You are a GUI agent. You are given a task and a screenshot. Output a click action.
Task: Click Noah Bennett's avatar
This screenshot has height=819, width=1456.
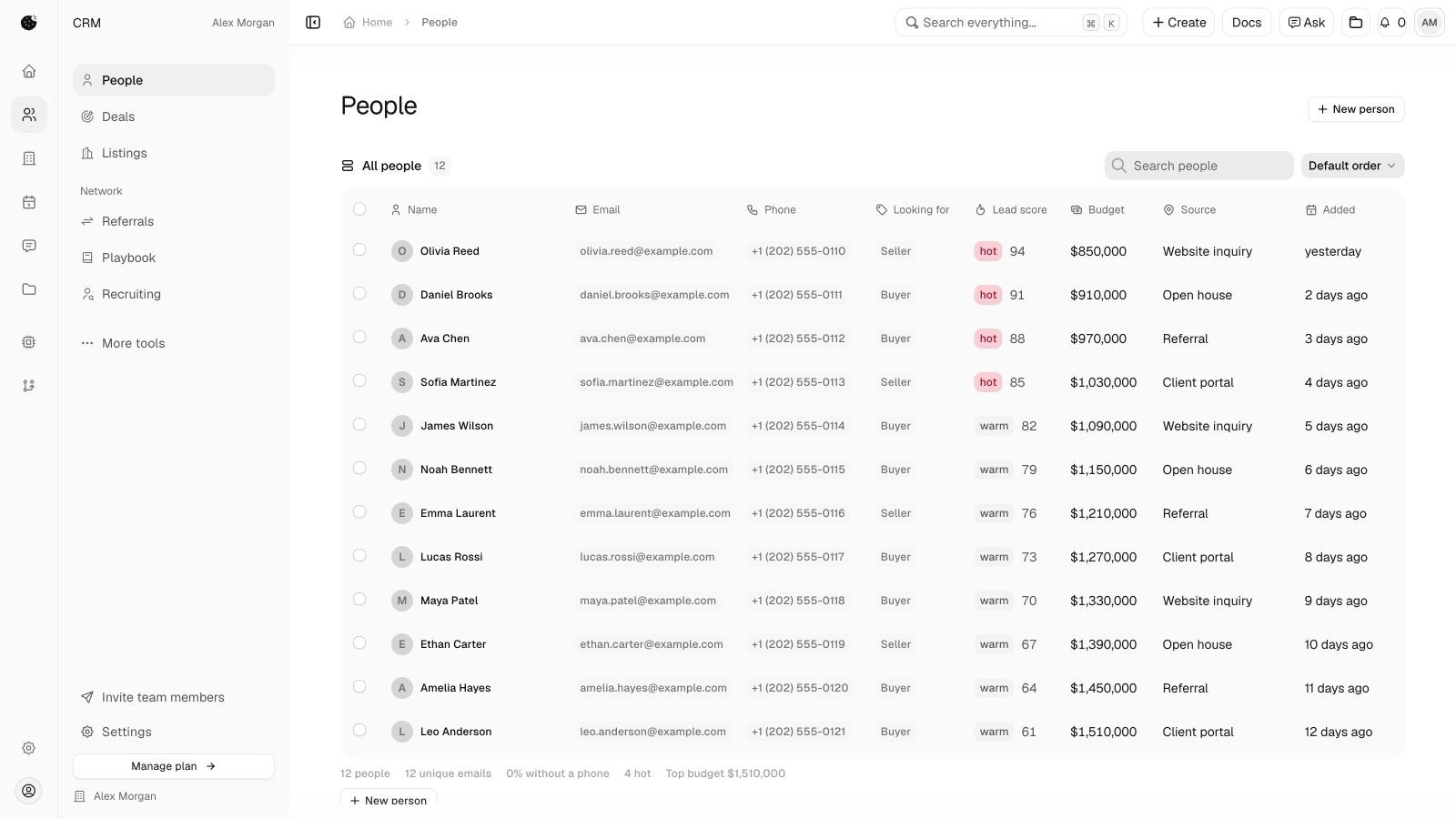pyautogui.click(x=402, y=470)
